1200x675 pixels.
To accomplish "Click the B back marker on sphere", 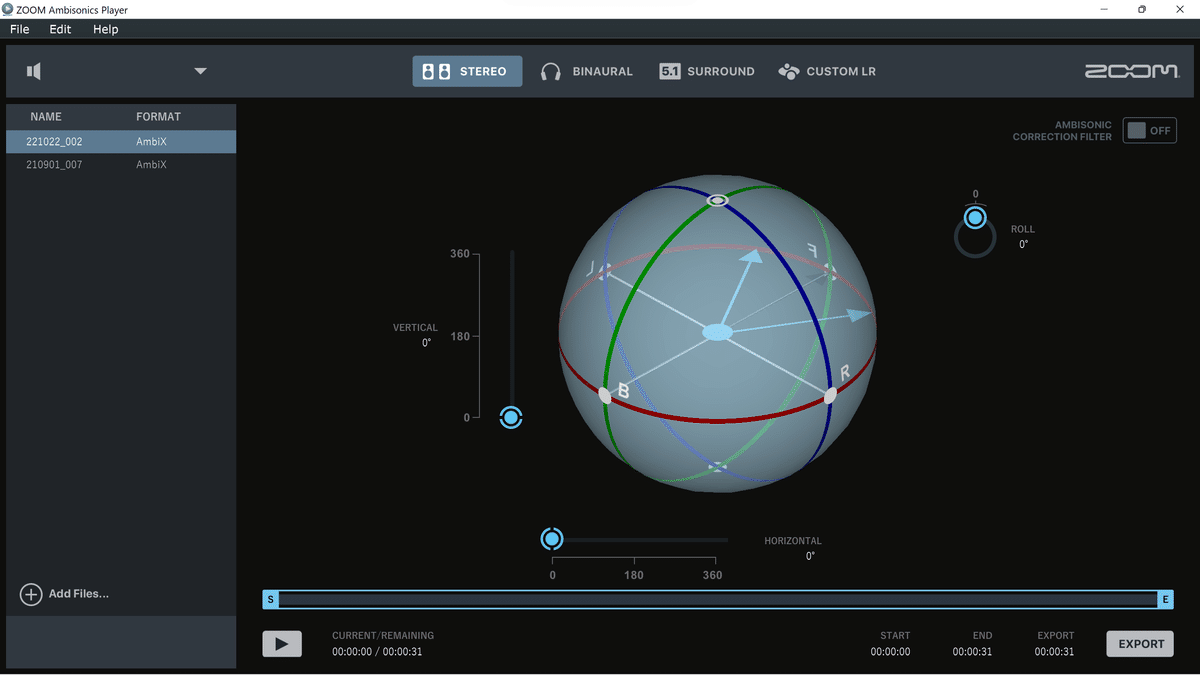I will click(605, 395).
